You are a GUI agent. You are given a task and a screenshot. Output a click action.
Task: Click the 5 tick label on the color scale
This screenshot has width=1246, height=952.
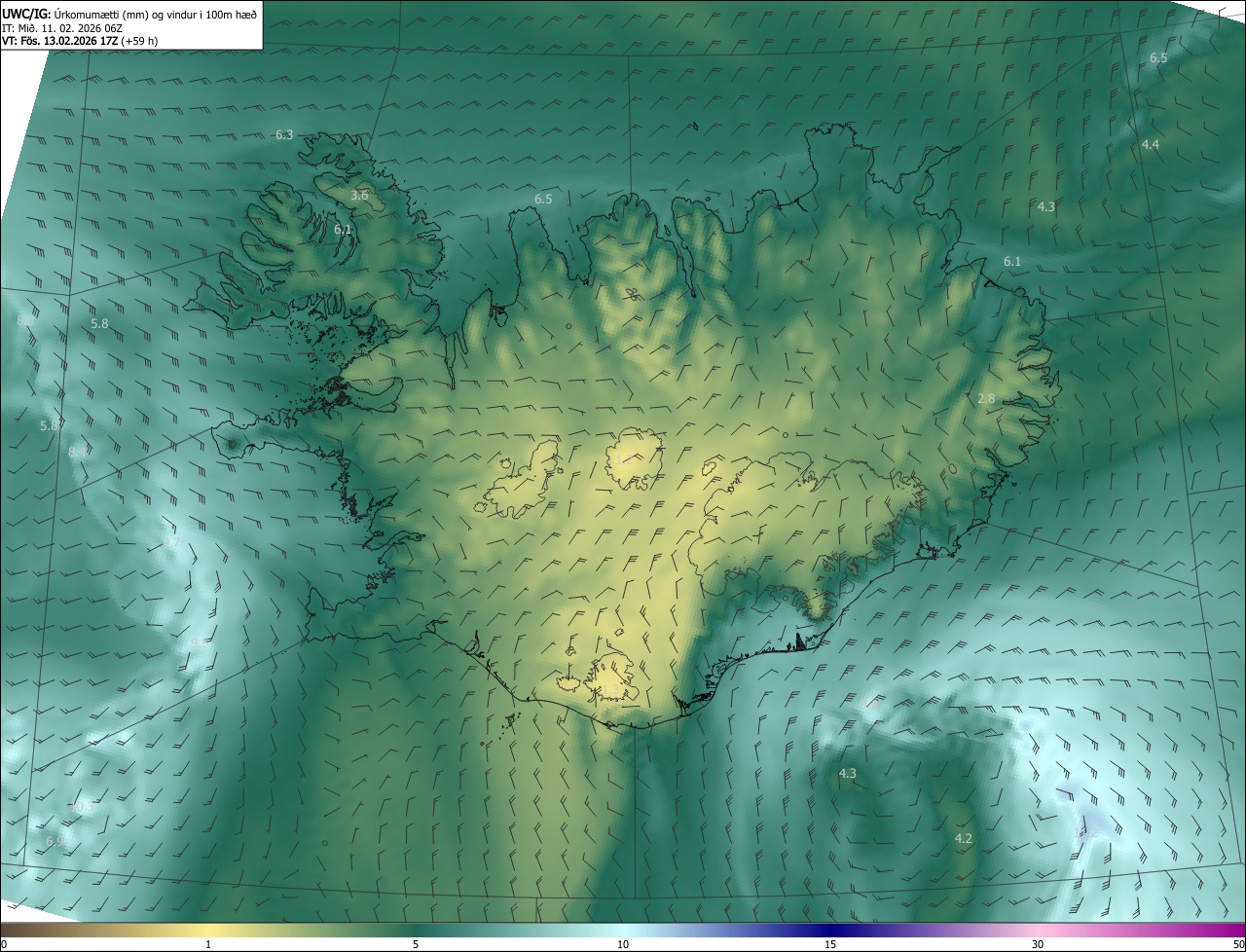[x=416, y=945]
